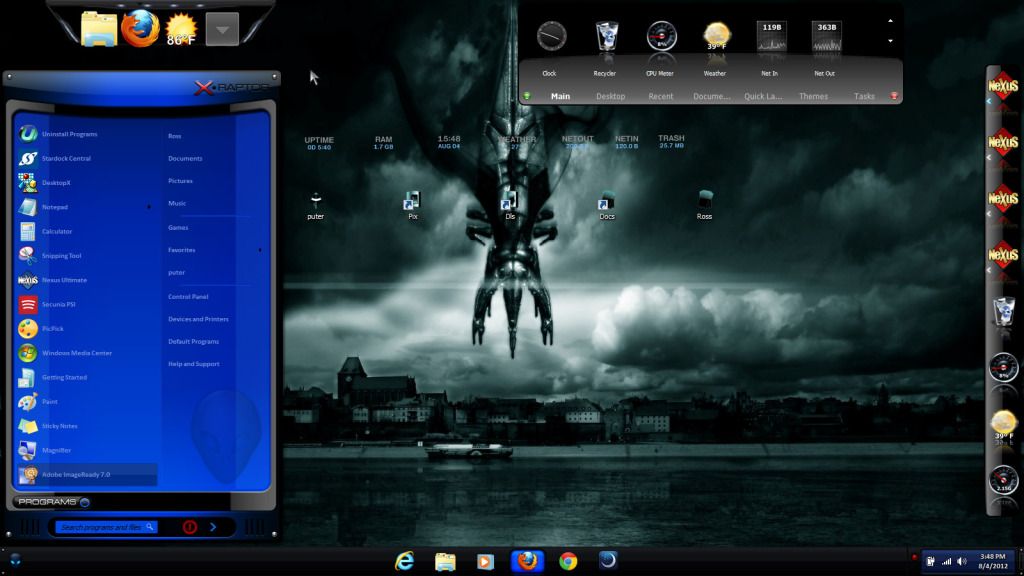Open Windows Media Player from the taskbar

pyautogui.click(x=485, y=561)
